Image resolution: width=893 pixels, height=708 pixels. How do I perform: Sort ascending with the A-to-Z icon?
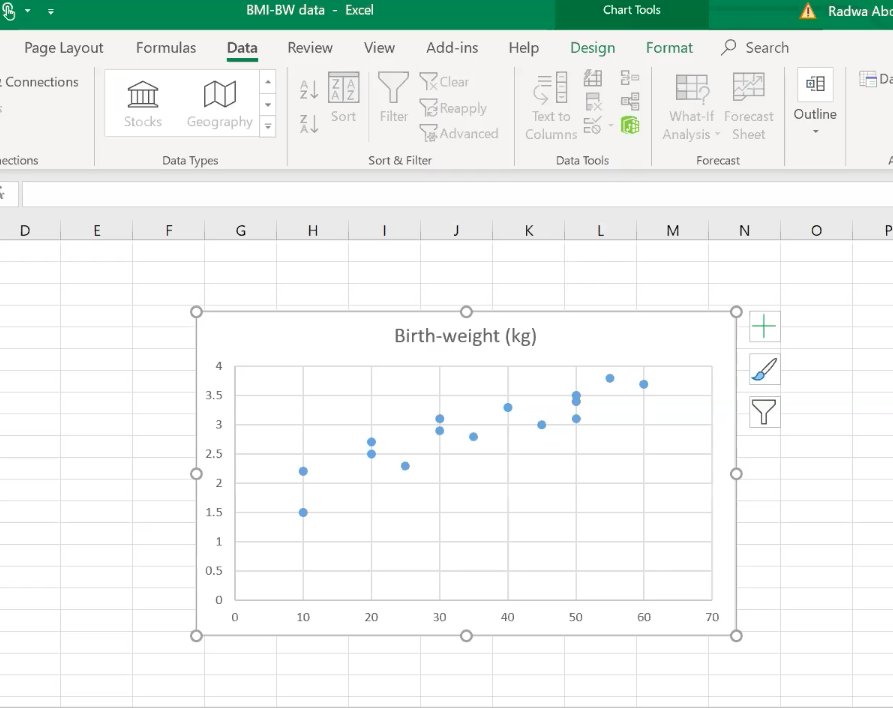click(309, 89)
